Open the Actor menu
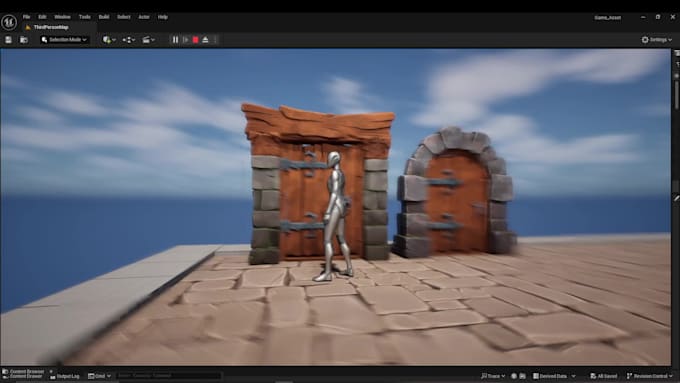Screen dimensions: 680x383 pyautogui.click(x=144, y=17)
